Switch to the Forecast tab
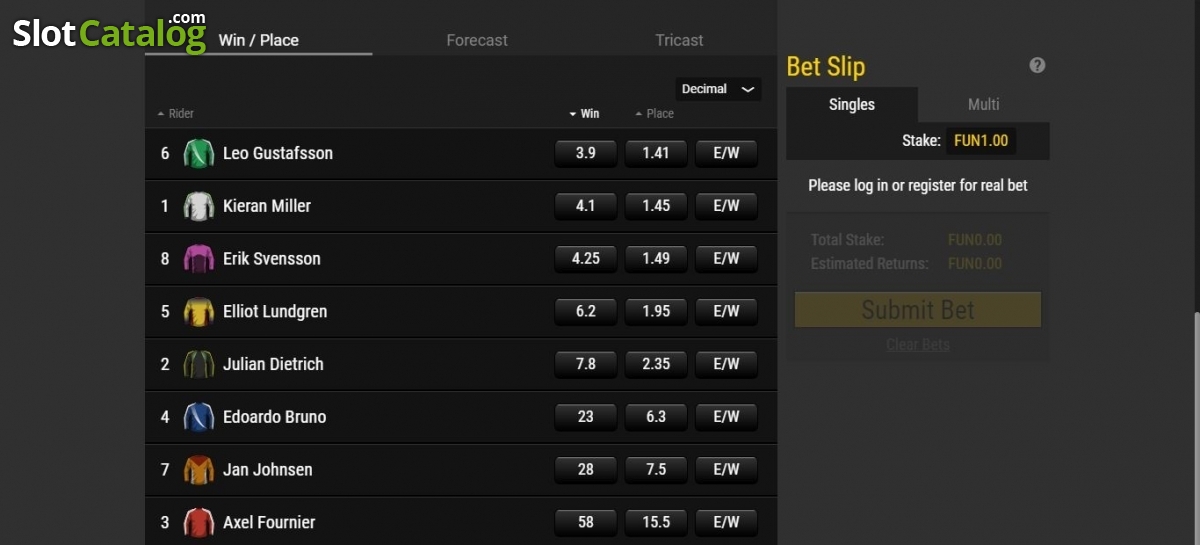 click(x=477, y=40)
